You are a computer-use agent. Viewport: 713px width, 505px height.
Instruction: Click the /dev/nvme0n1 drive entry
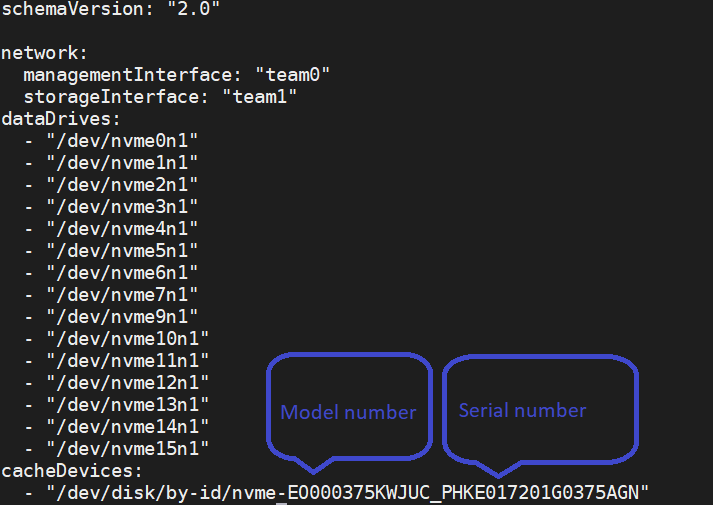pyautogui.click(x=122, y=140)
